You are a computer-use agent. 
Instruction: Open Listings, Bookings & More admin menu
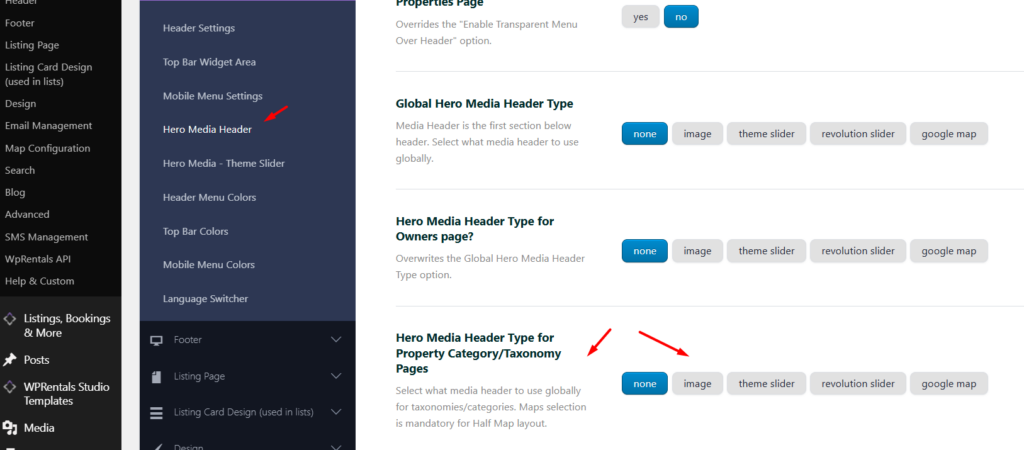pos(67,326)
